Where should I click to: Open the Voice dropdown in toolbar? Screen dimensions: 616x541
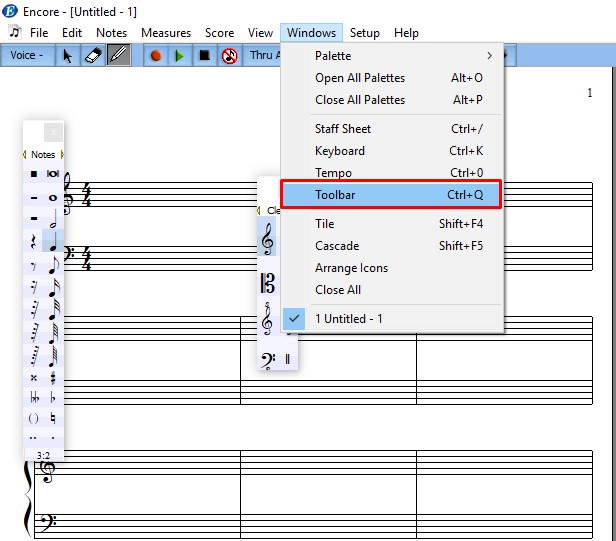pos(27,55)
